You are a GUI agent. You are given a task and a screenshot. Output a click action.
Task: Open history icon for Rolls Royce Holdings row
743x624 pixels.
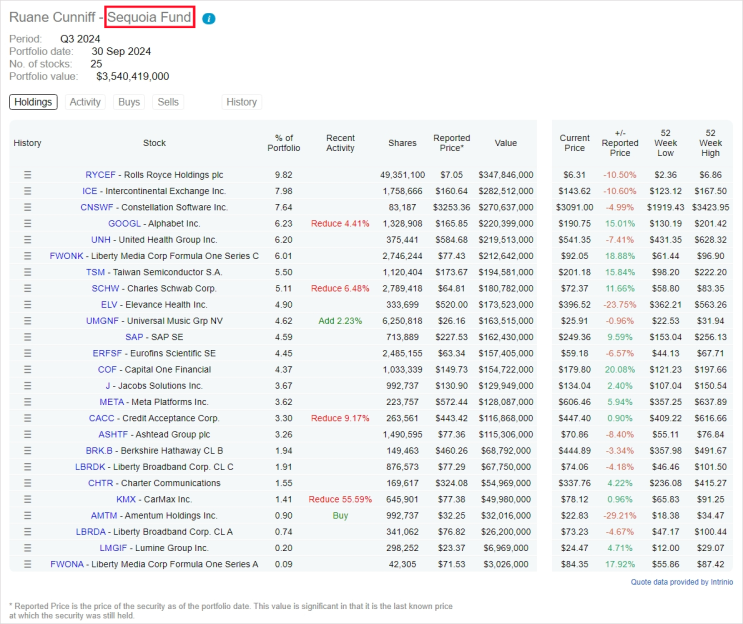coord(27,175)
